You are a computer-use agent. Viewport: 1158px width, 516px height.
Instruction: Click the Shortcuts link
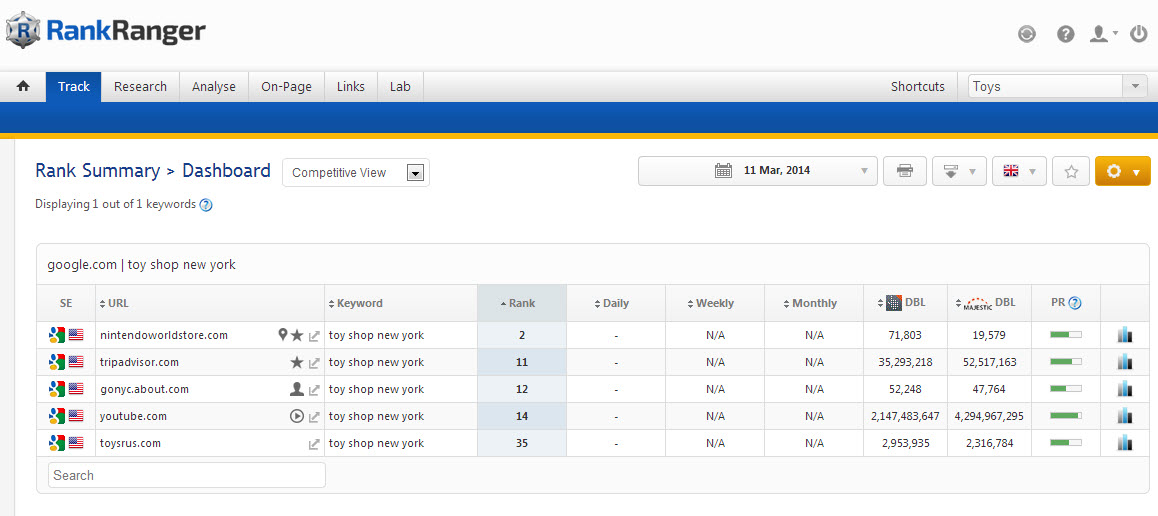pyautogui.click(x=917, y=87)
